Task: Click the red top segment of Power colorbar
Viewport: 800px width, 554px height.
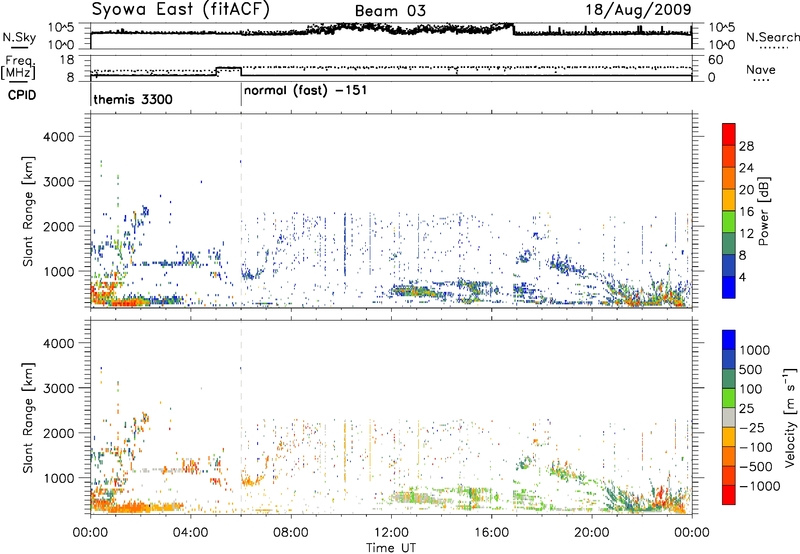Action: (729, 134)
